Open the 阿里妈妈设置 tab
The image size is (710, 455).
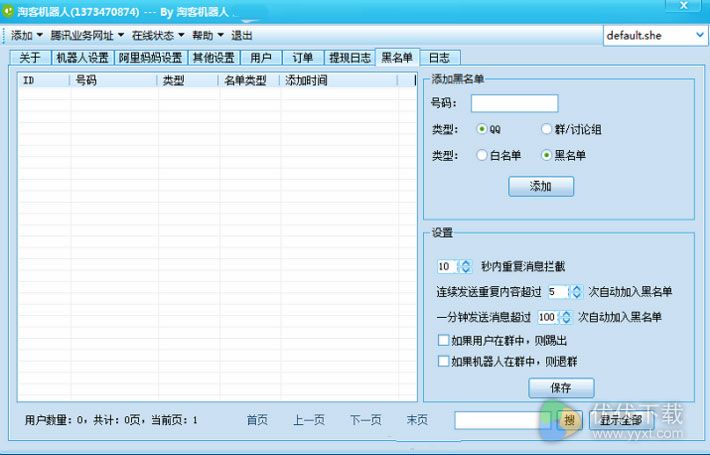(151, 57)
